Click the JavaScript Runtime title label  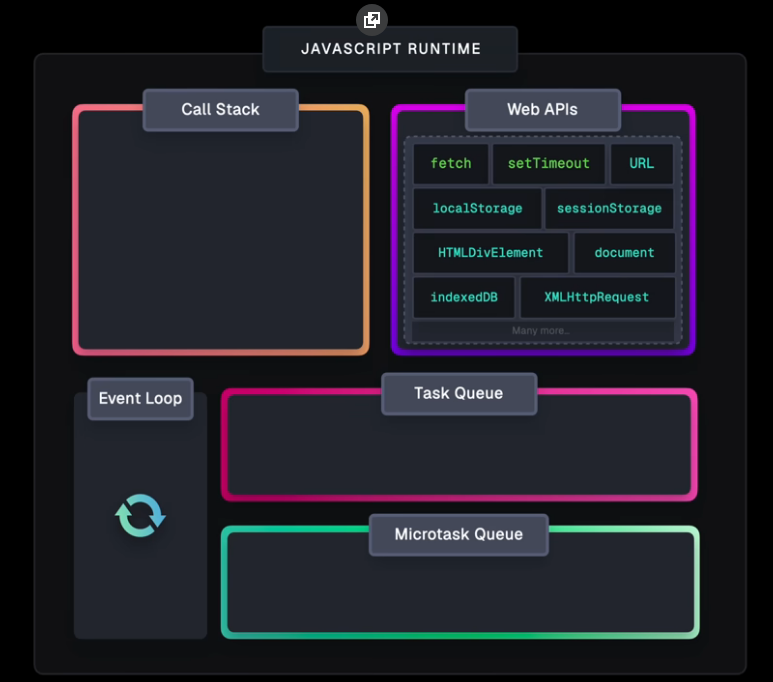tap(390, 49)
